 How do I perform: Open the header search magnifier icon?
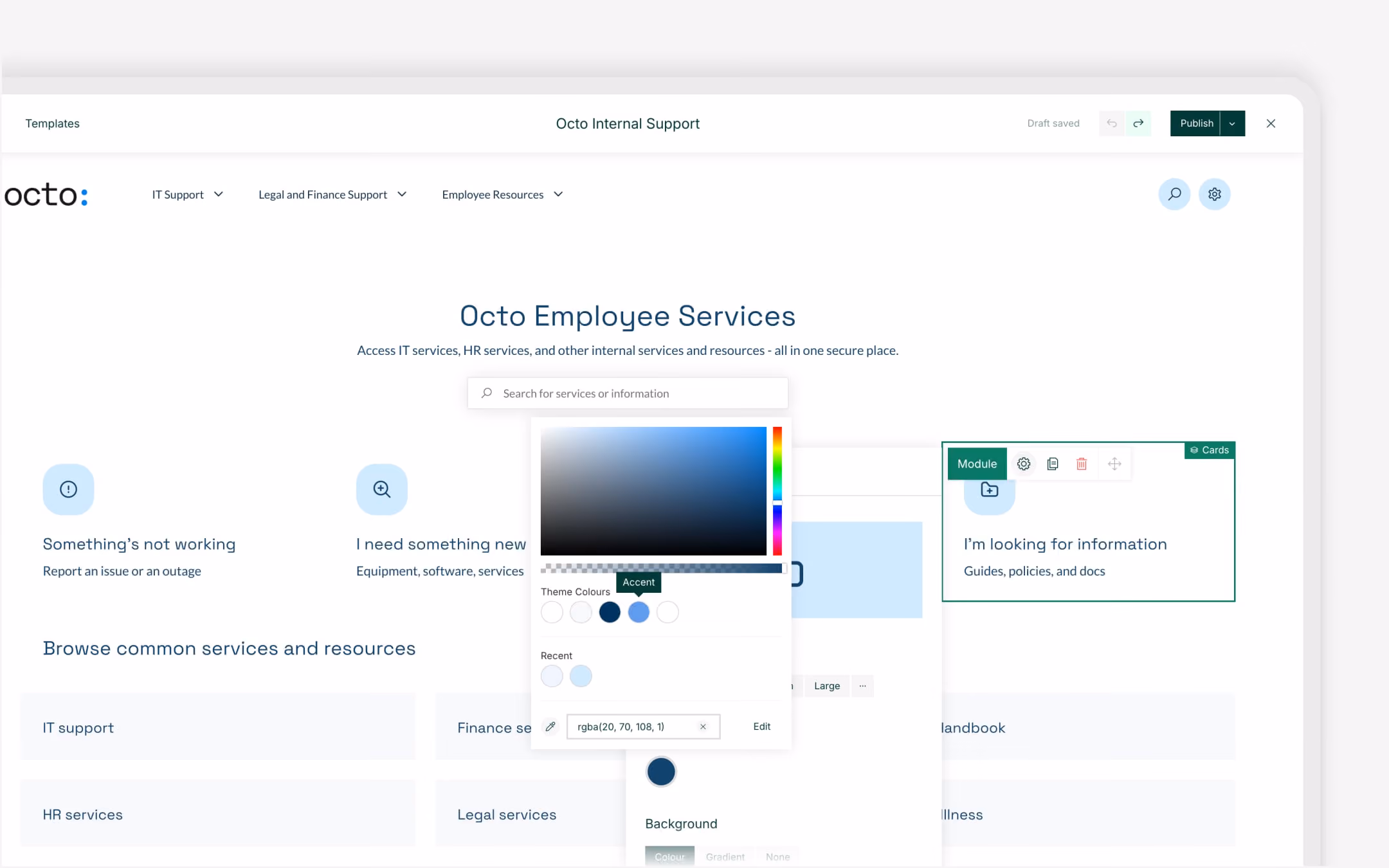coord(1174,194)
